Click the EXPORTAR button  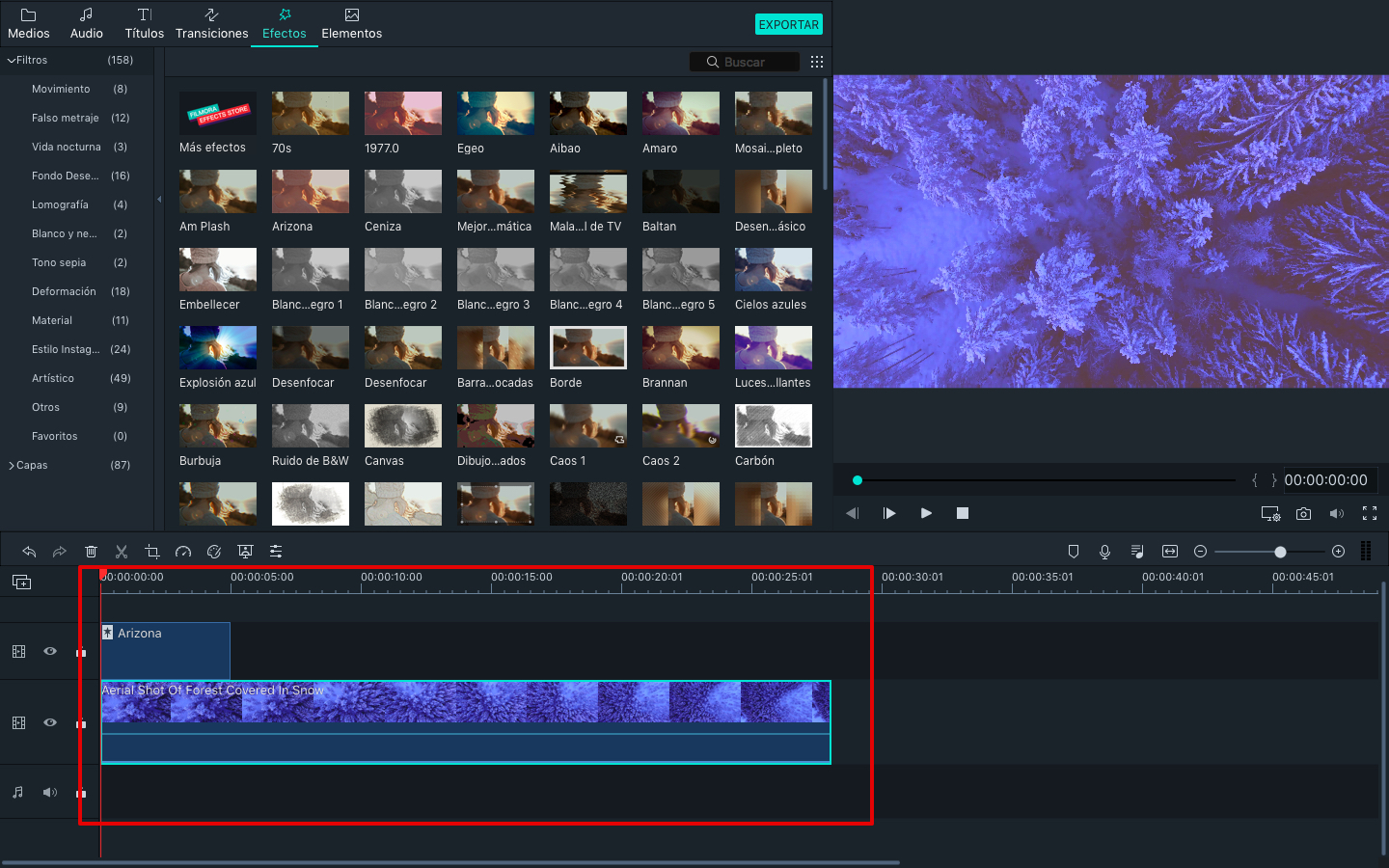(x=789, y=25)
